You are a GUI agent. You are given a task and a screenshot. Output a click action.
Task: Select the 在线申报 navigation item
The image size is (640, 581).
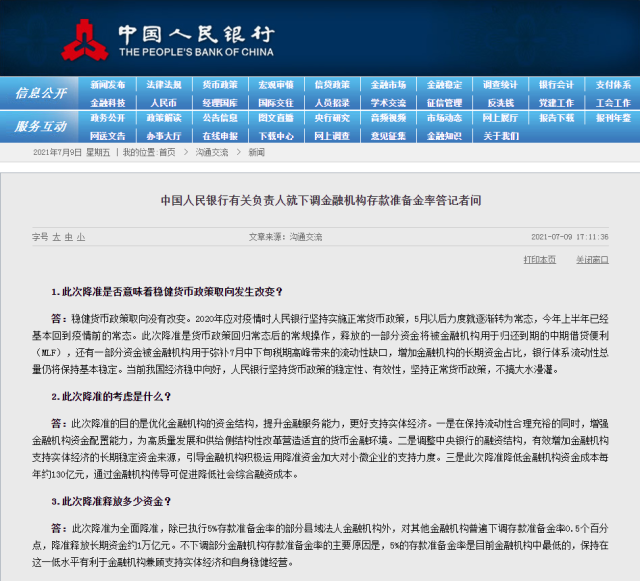pyautogui.click(x=220, y=136)
